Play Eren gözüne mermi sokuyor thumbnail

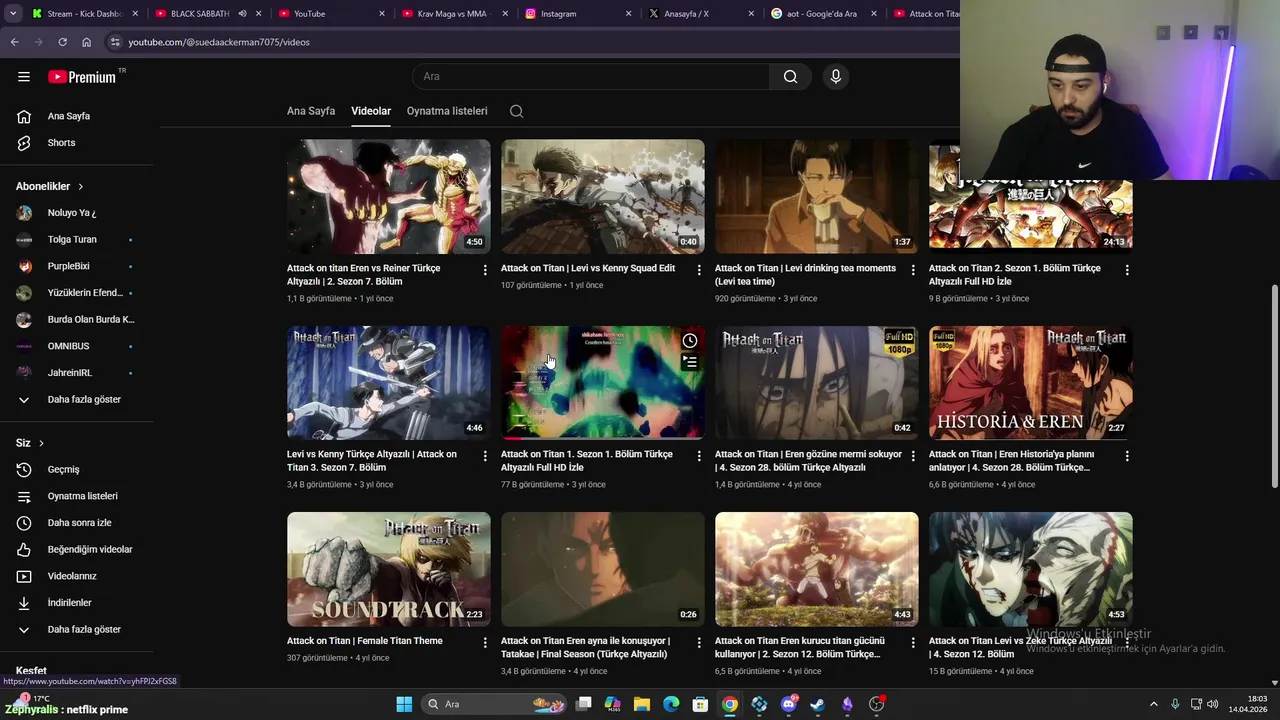click(817, 382)
